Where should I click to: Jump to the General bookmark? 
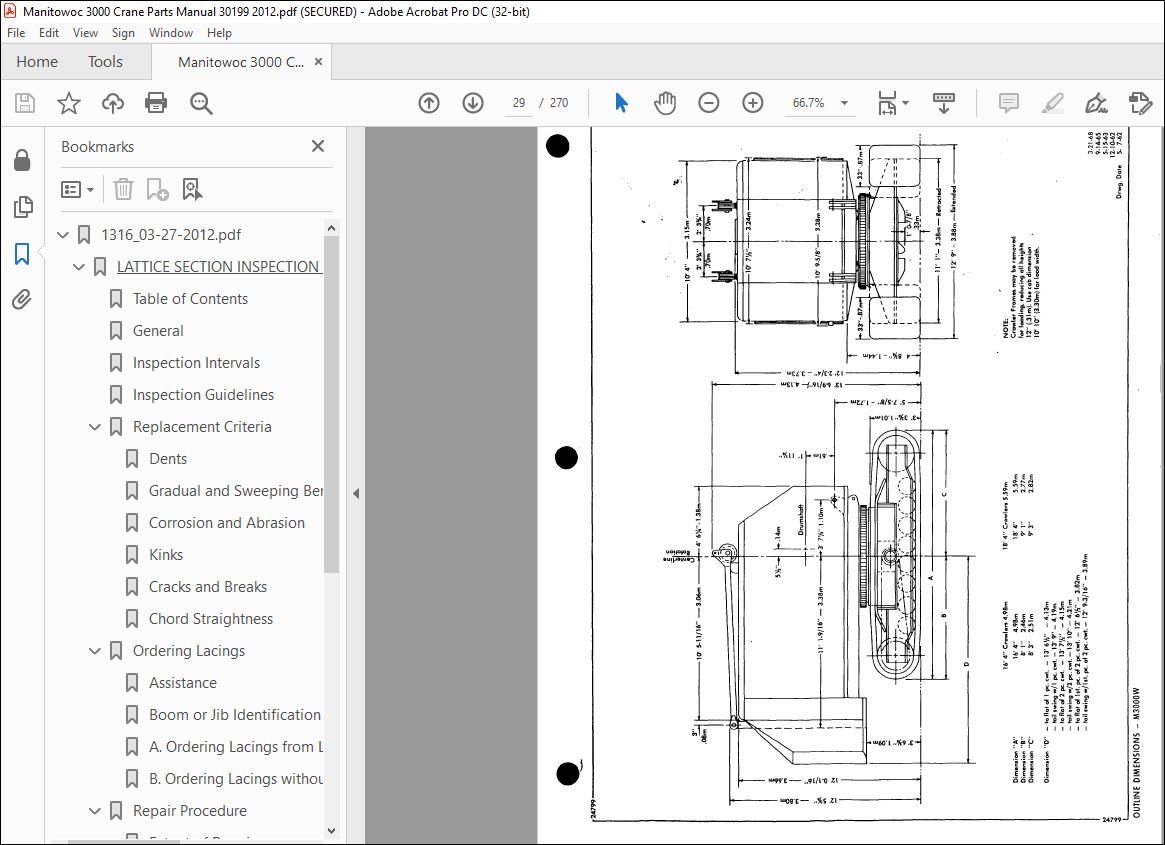pos(158,331)
